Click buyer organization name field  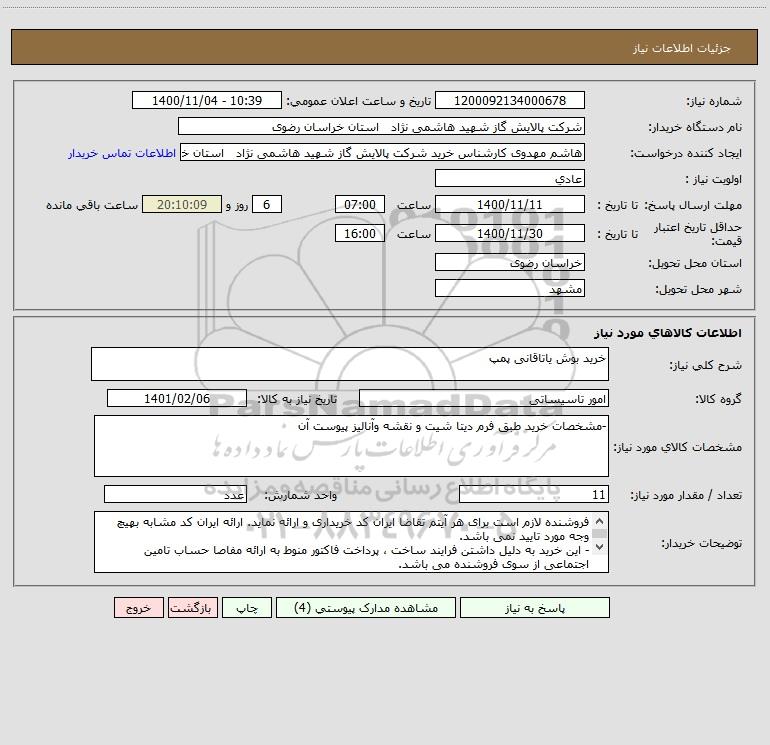pyautogui.click(x=381, y=126)
